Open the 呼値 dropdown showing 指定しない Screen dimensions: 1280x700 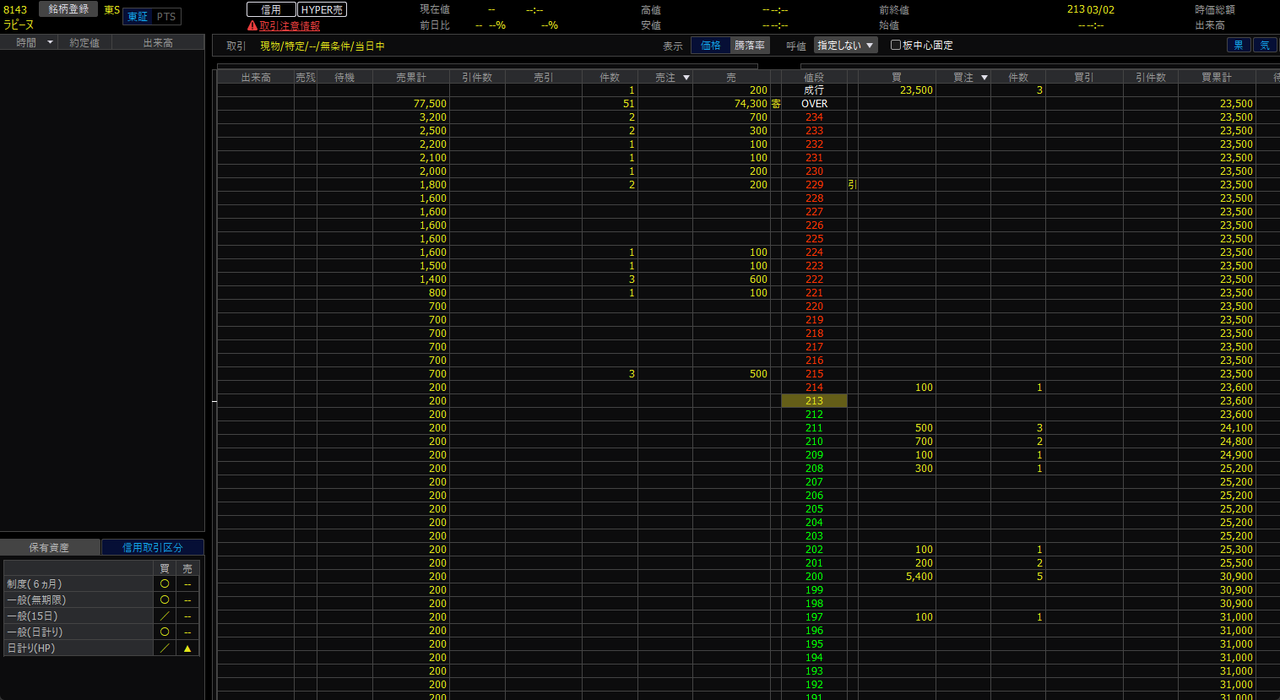click(x=846, y=45)
